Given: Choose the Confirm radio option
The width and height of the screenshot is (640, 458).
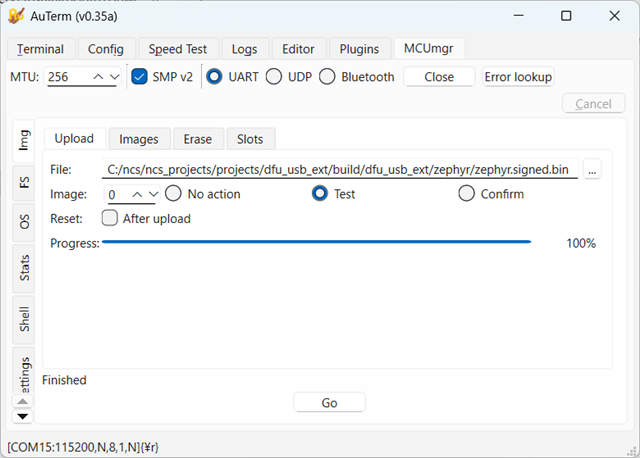Looking at the screenshot, I should pyautogui.click(x=467, y=193).
